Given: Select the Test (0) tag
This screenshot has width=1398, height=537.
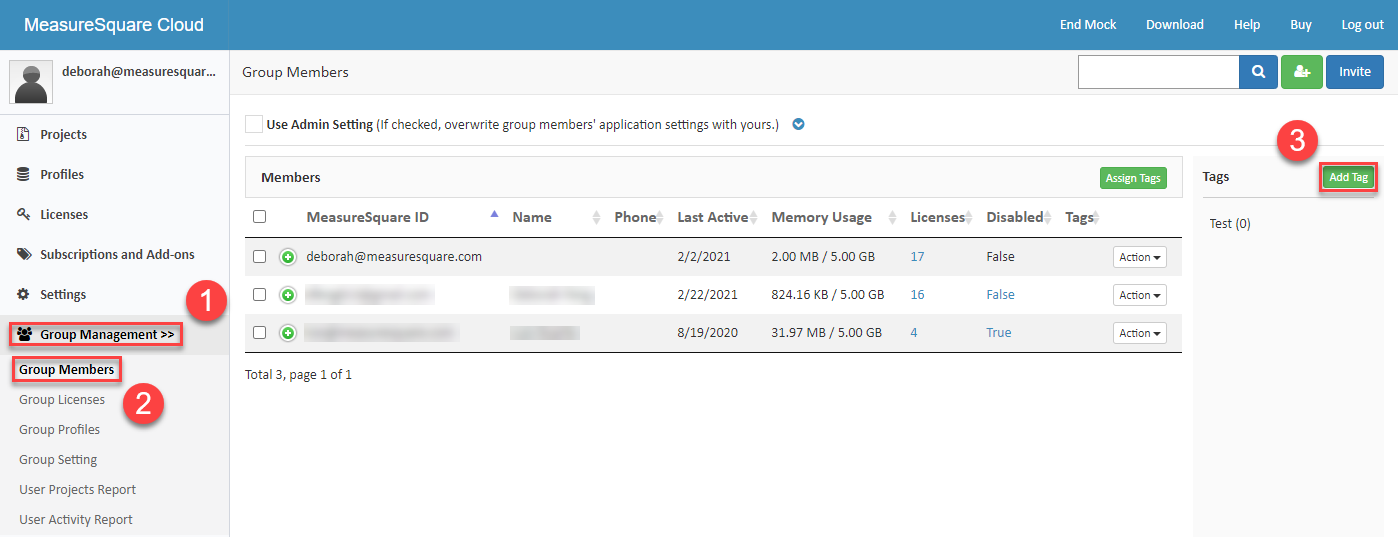Looking at the screenshot, I should coord(1230,223).
